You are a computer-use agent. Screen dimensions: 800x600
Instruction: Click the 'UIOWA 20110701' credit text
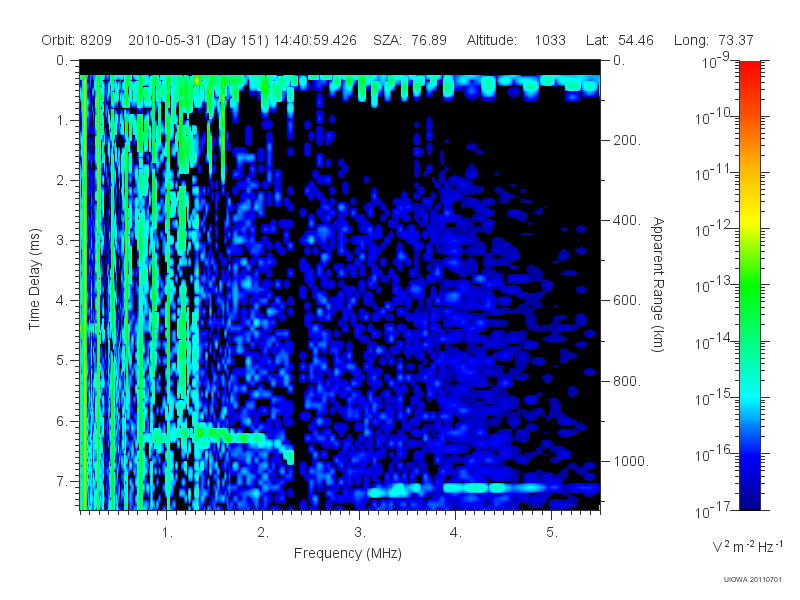(x=752, y=579)
